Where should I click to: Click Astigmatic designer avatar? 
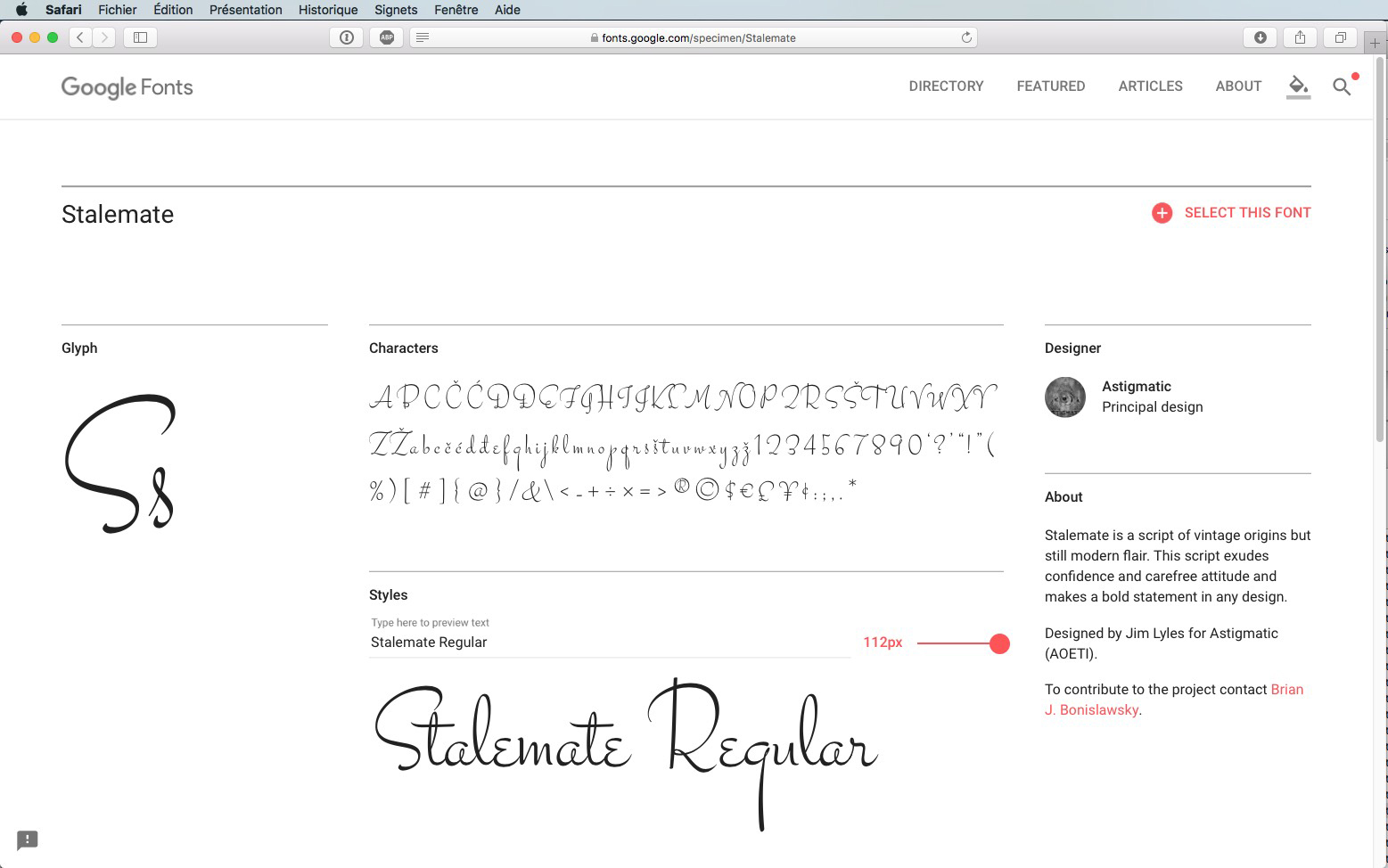pyautogui.click(x=1065, y=397)
